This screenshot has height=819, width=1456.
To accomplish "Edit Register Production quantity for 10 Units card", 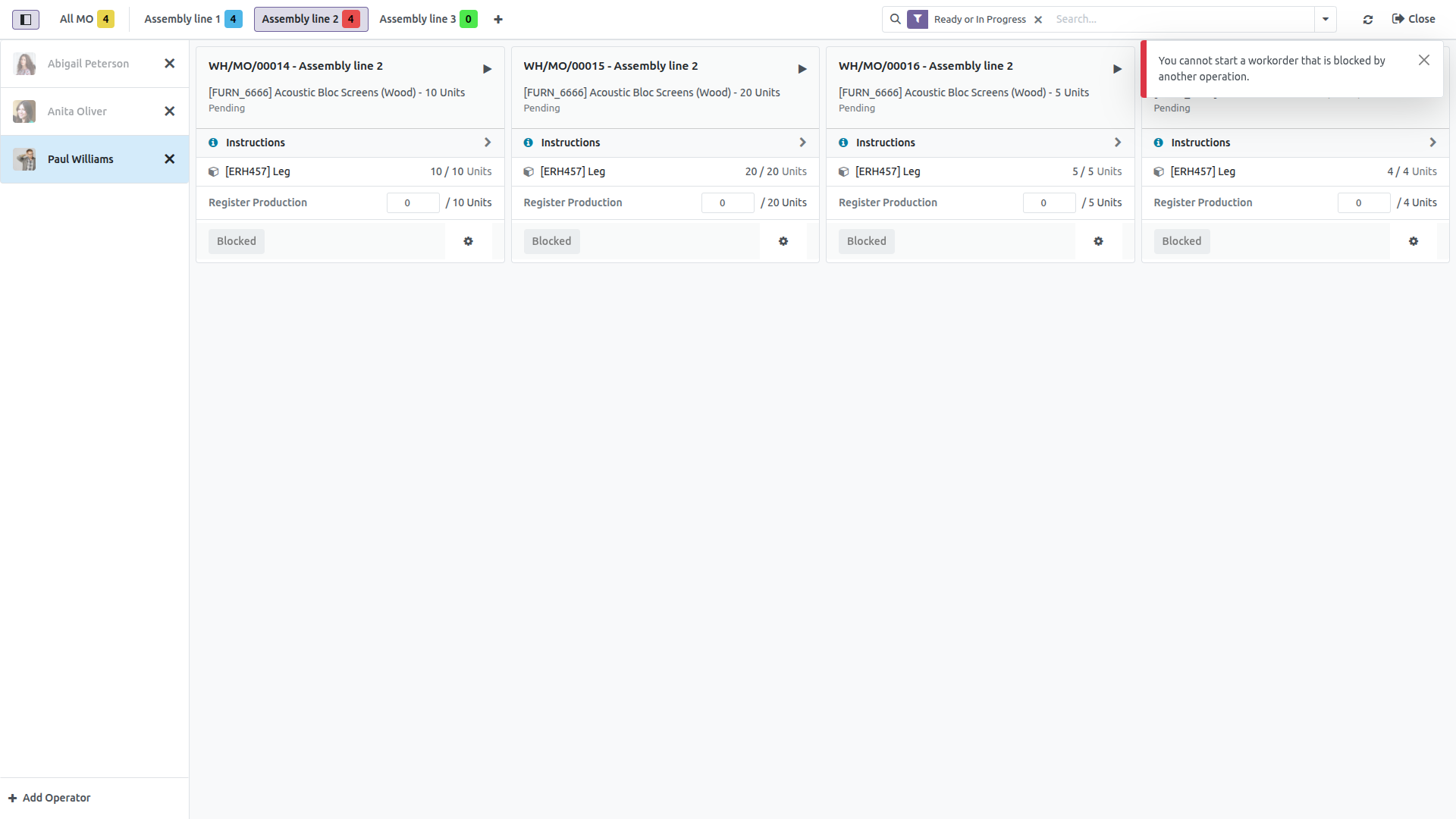I will 413,202.
